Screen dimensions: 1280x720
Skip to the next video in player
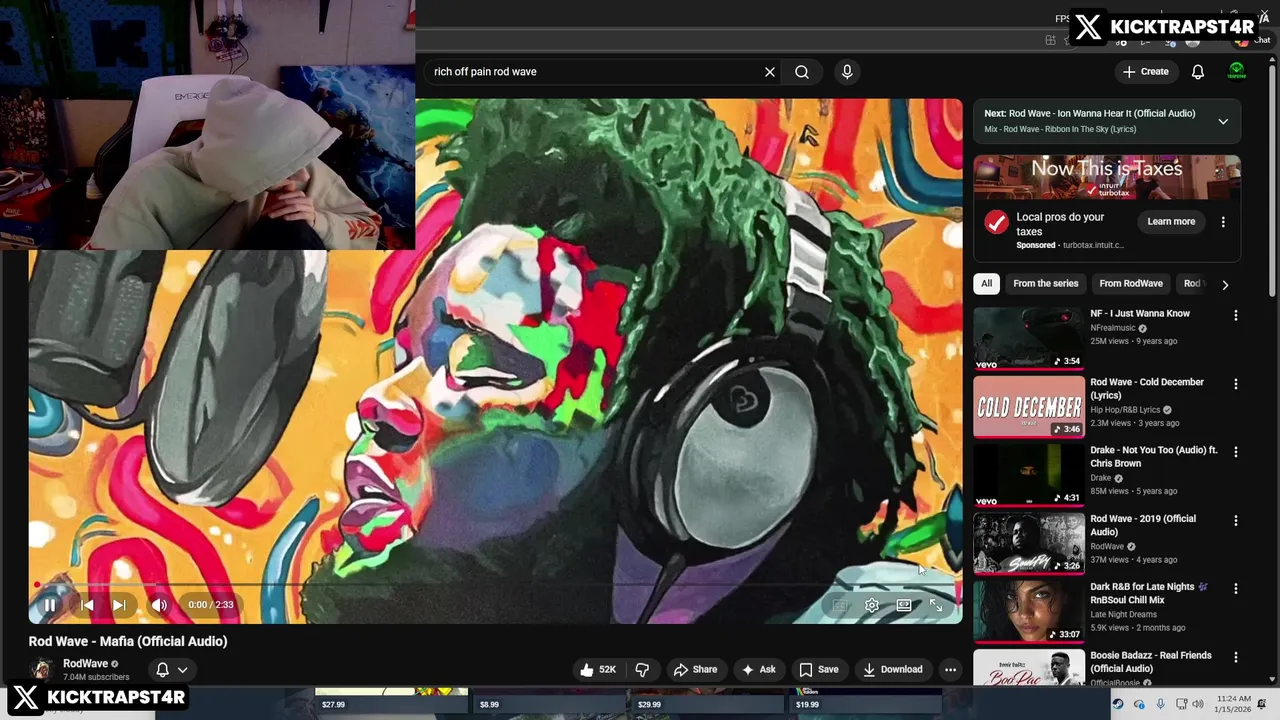pos(119,605)
